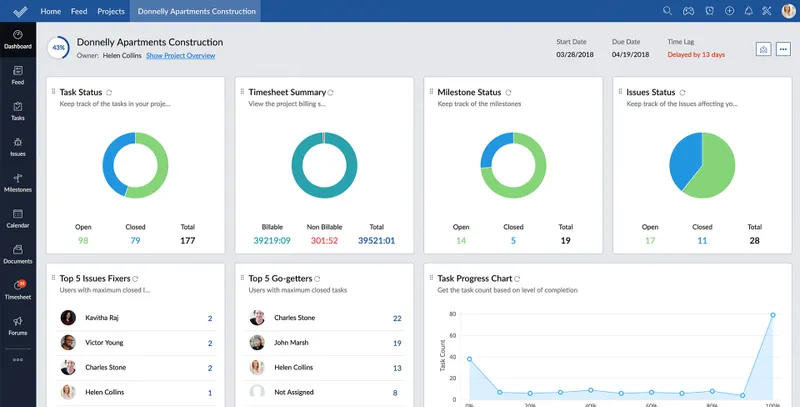Refresh the Issues Status widget
The width and height of the screenshot is (800, 407).
682,93
